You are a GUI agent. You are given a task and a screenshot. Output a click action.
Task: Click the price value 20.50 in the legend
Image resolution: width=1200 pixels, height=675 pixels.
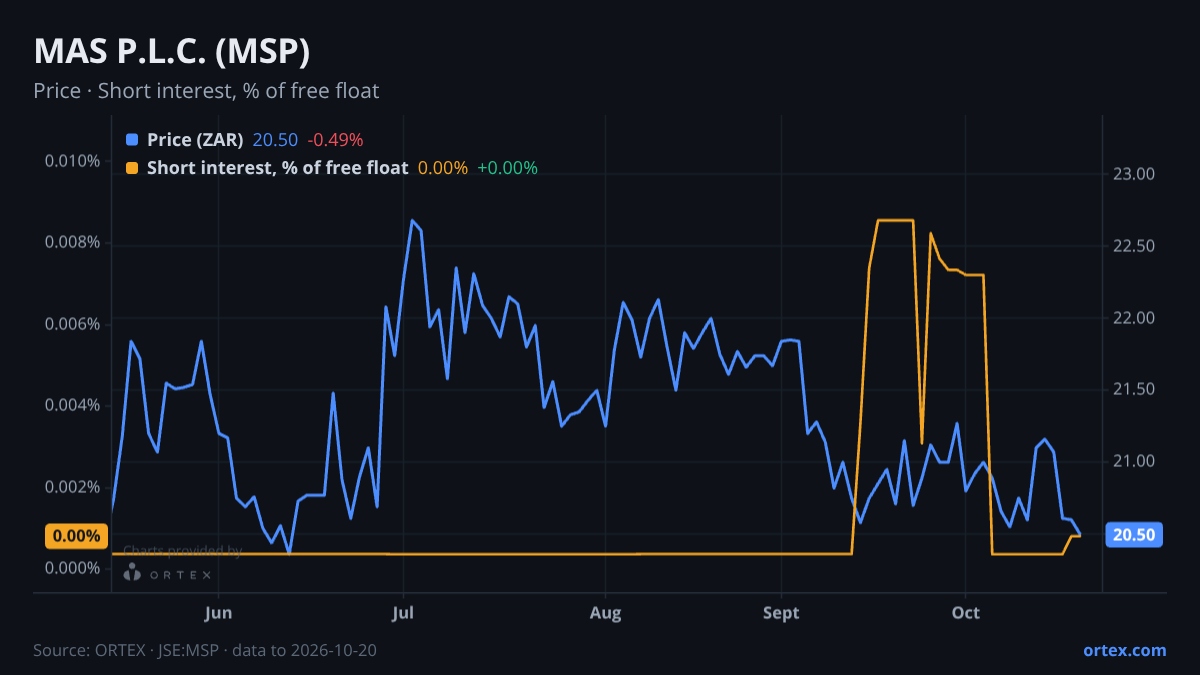coord(275,140)
